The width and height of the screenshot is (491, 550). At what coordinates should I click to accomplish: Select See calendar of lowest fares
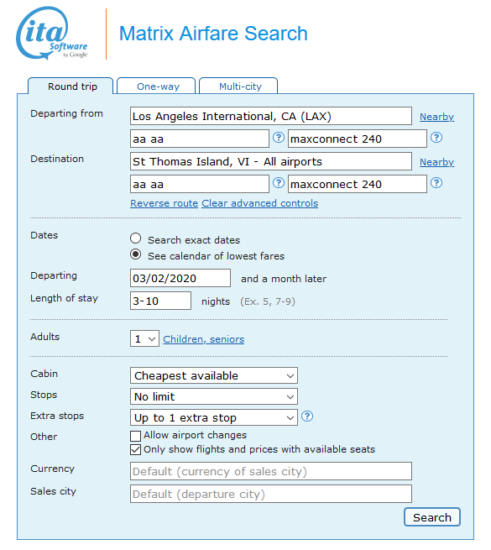click(136, 254)
